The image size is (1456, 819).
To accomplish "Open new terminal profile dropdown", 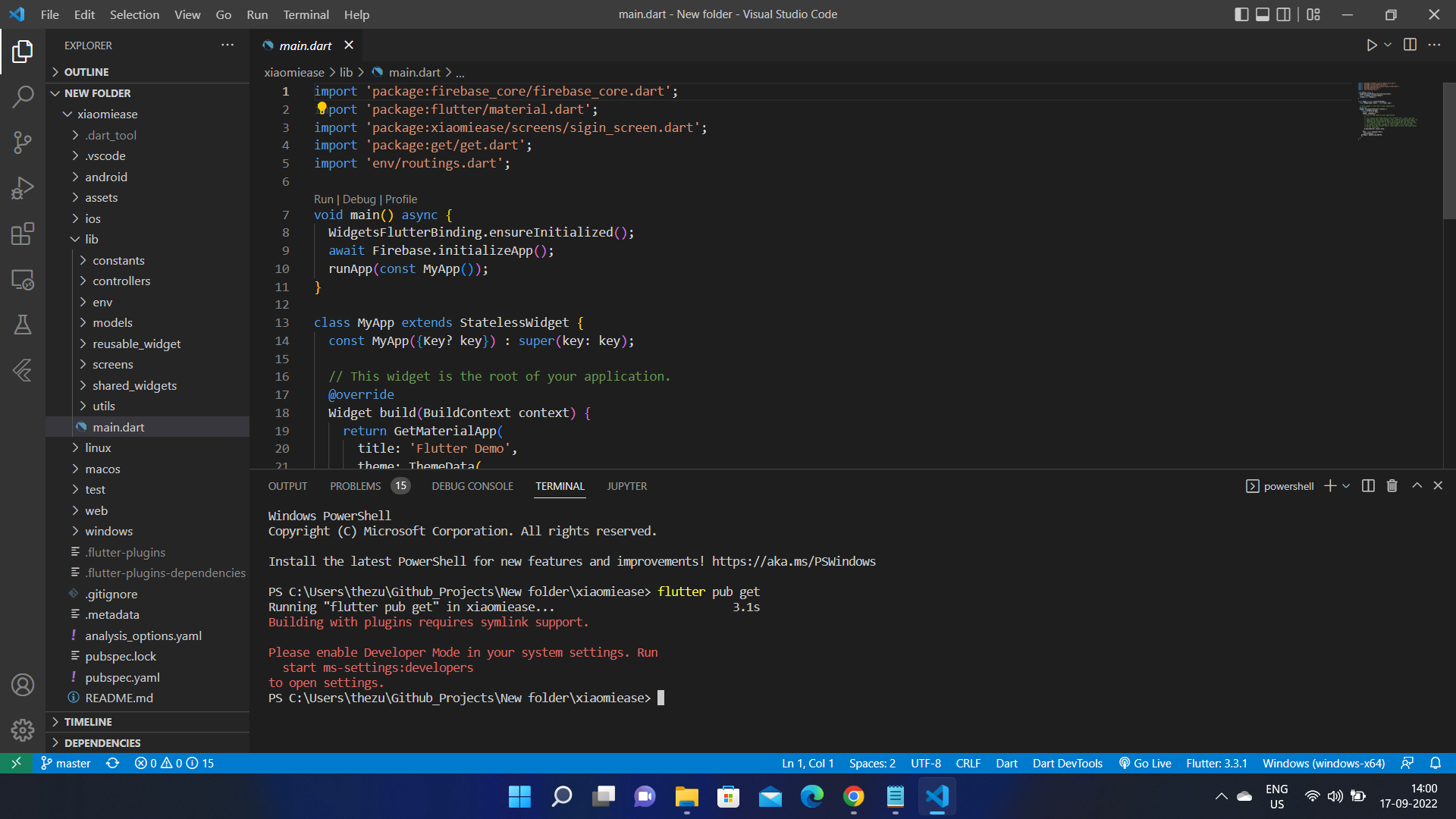I will [x=1346, y=486].
